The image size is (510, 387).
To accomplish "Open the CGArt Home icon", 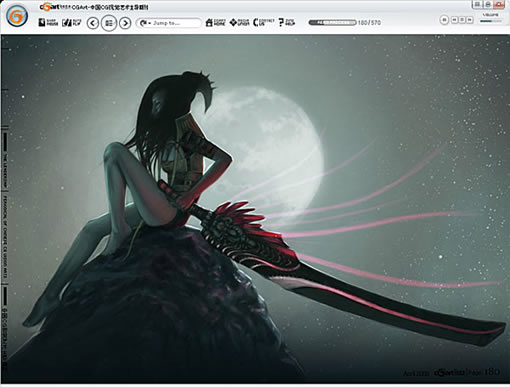I will [215, 22].
